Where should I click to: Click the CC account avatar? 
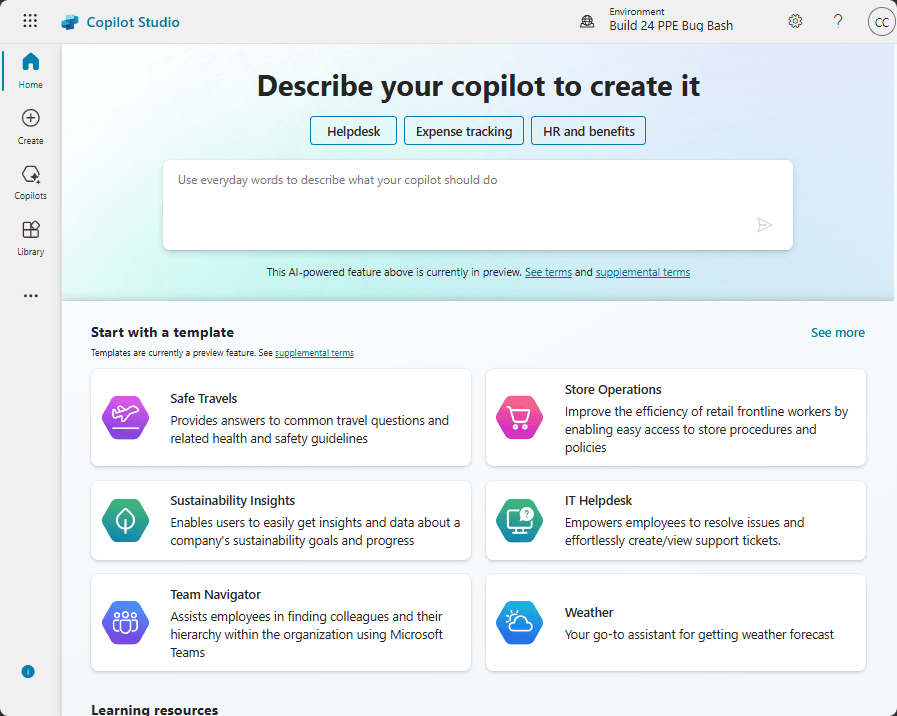[881, 22]
